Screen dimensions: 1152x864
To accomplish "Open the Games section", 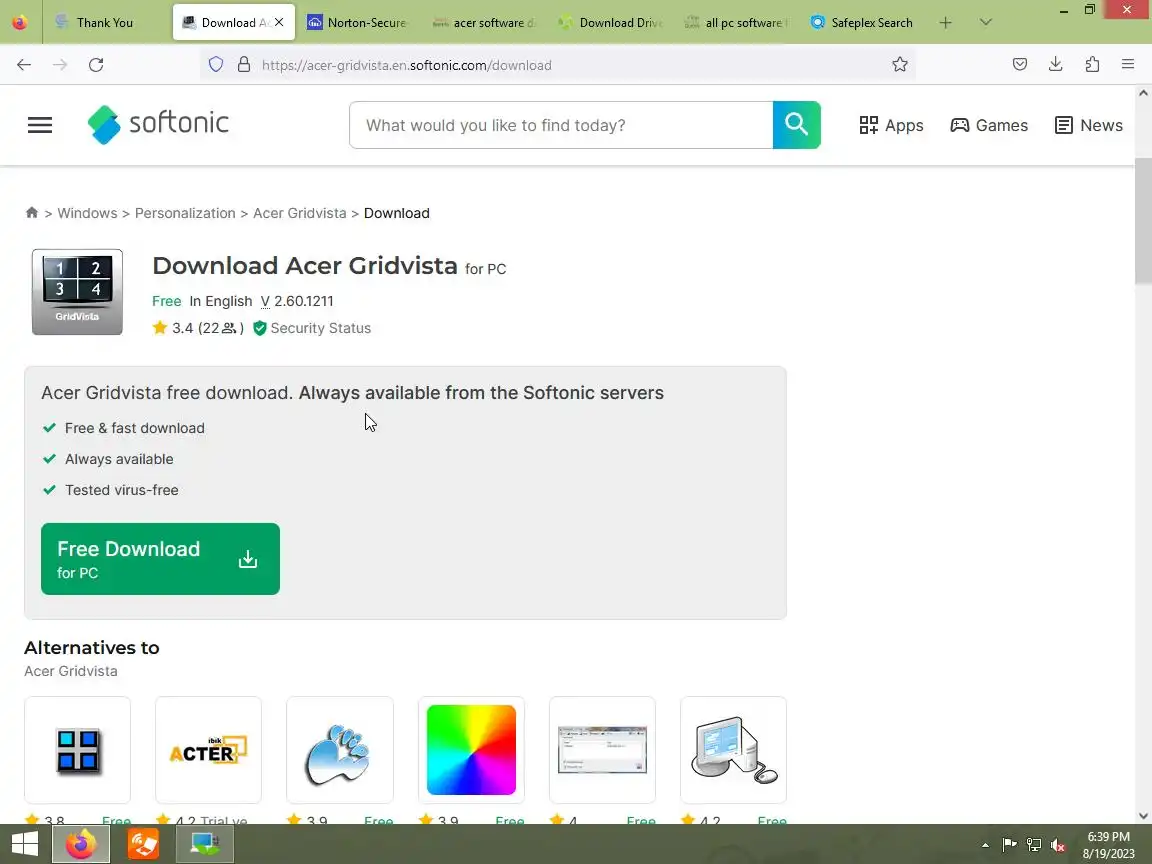I will [989, 126].
